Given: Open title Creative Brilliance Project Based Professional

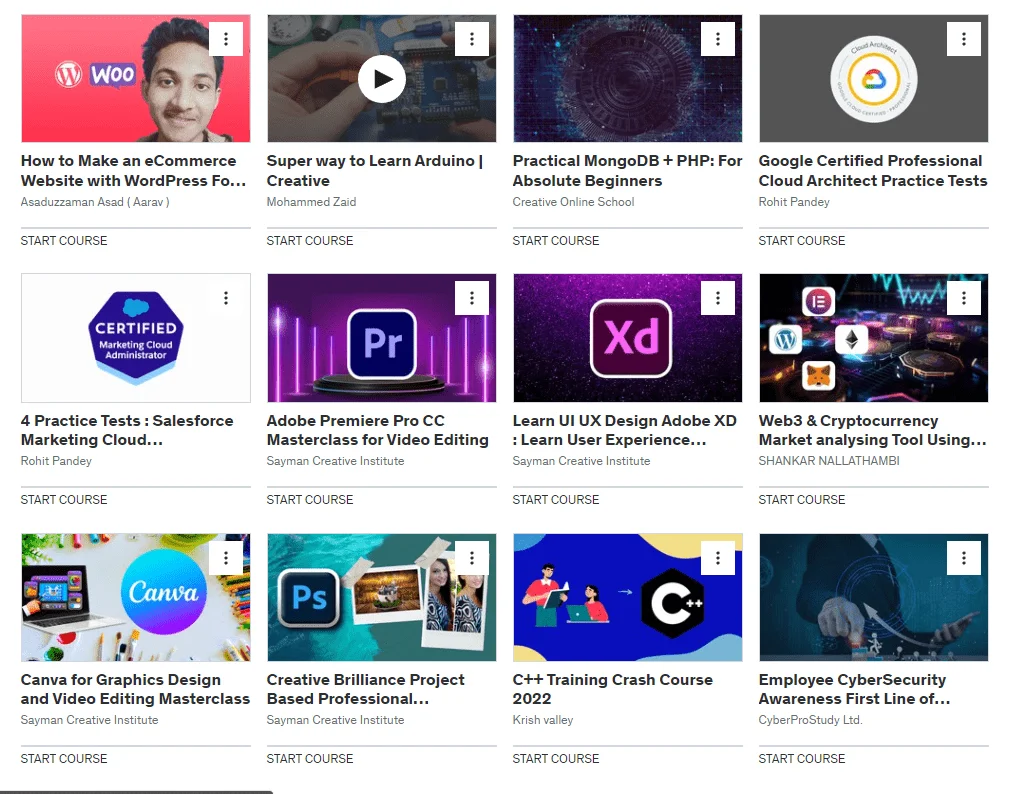Looking at the screenshot, I should tap(365, 689).
